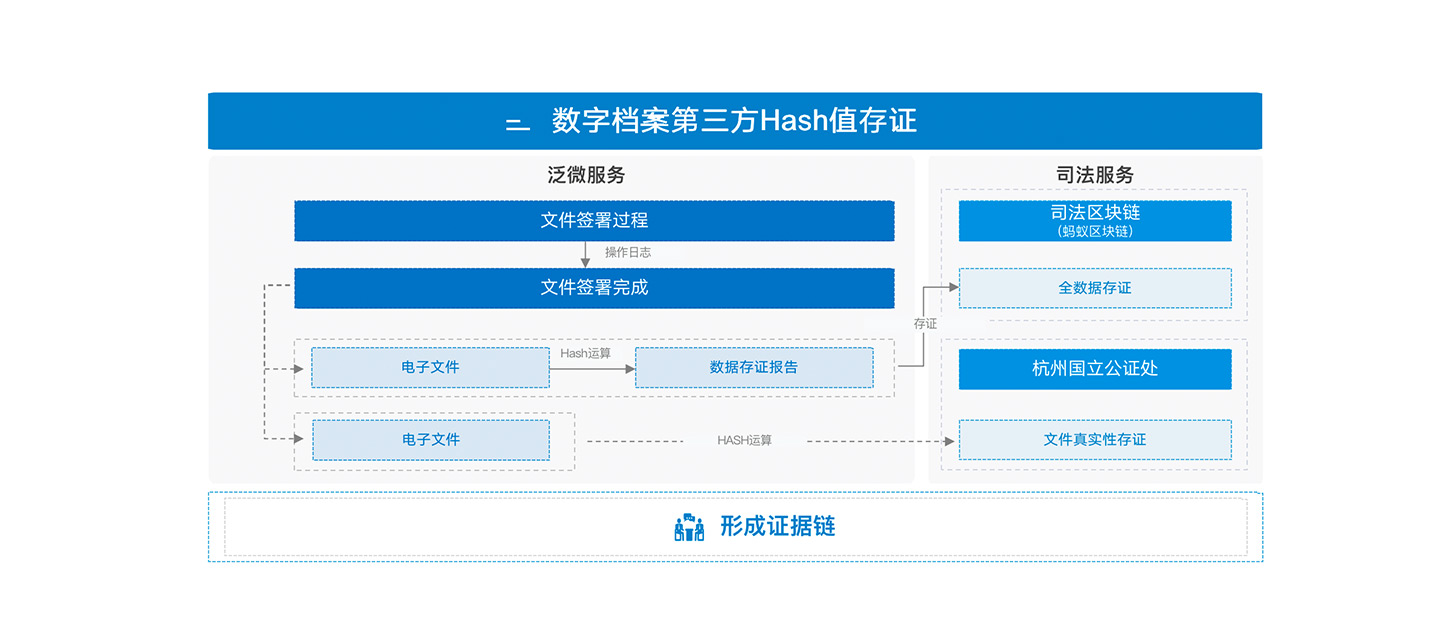
Task: Select the 文件签署完成 bar
Action: point(594,288)
